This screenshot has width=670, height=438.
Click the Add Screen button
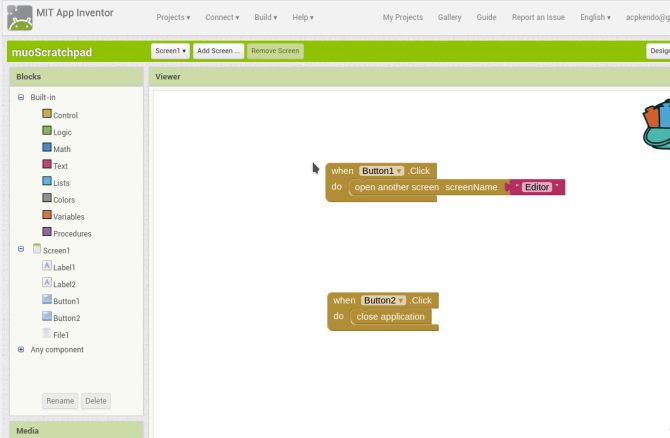click(218, 51)
